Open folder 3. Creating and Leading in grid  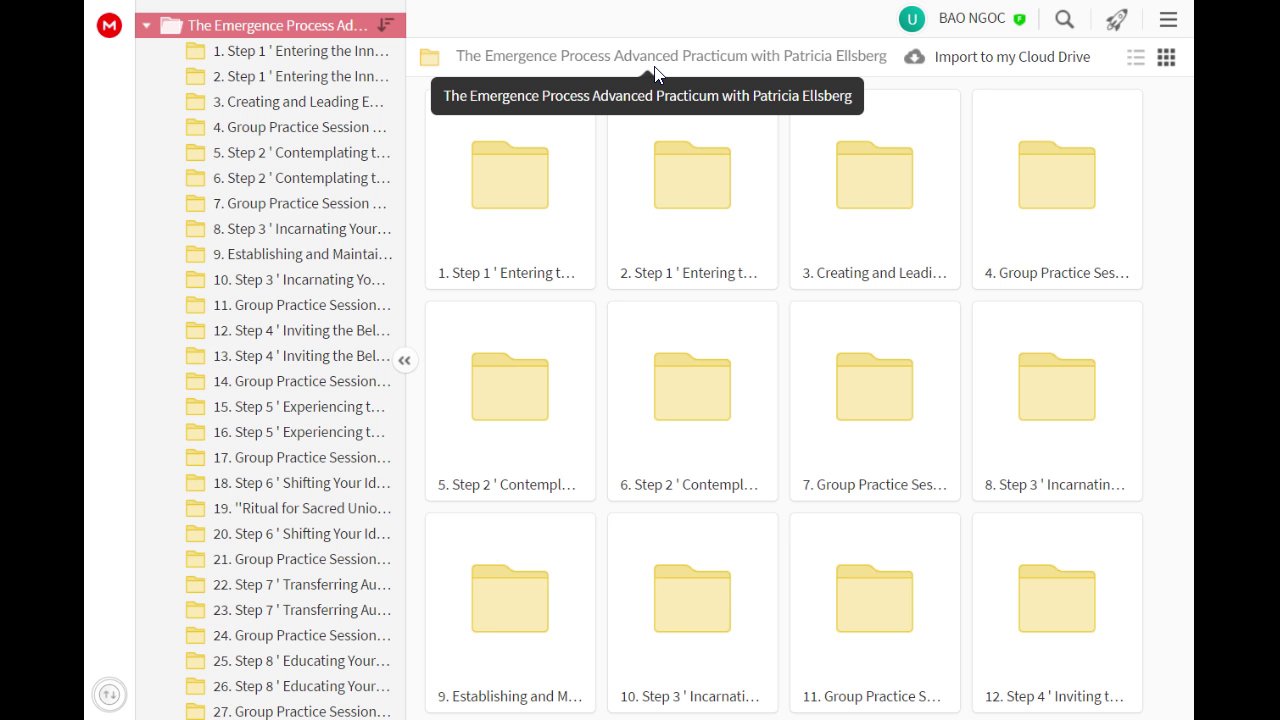point(875,189)
